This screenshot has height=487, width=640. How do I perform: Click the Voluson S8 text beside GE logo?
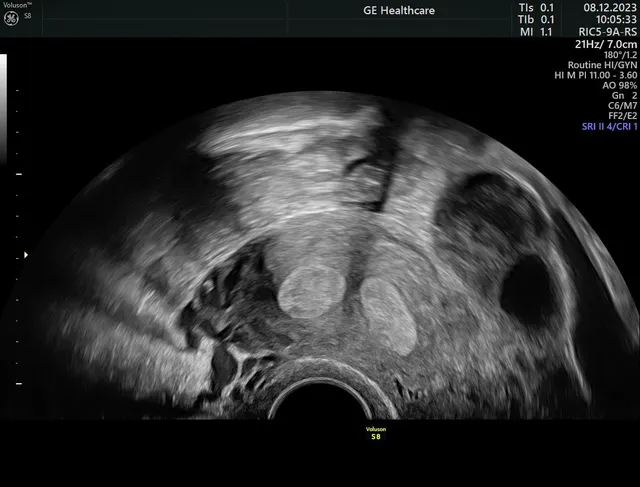[x=22, y=5]
